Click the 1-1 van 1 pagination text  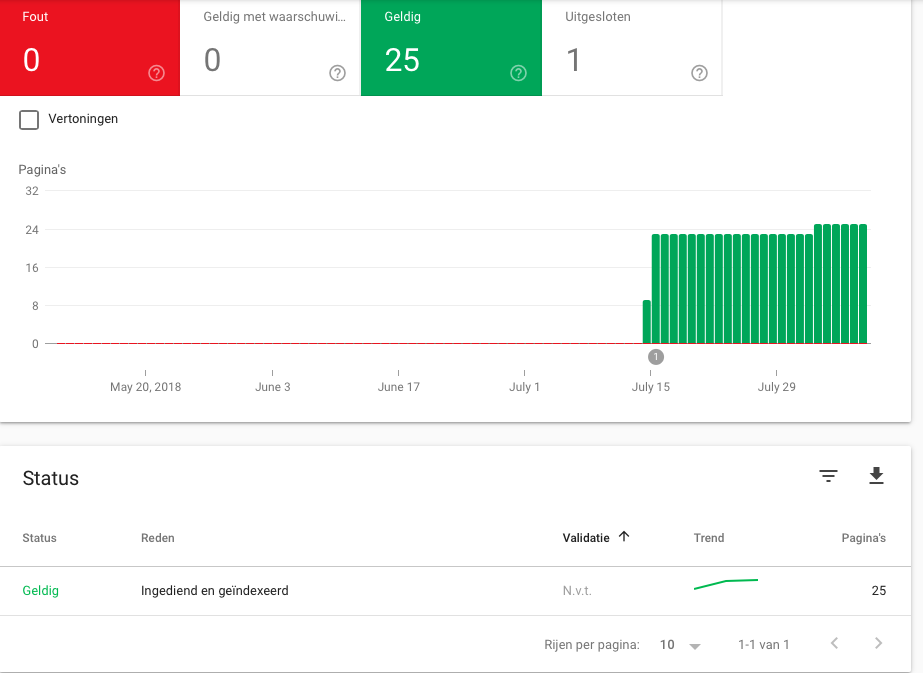[x=763, y=645]
